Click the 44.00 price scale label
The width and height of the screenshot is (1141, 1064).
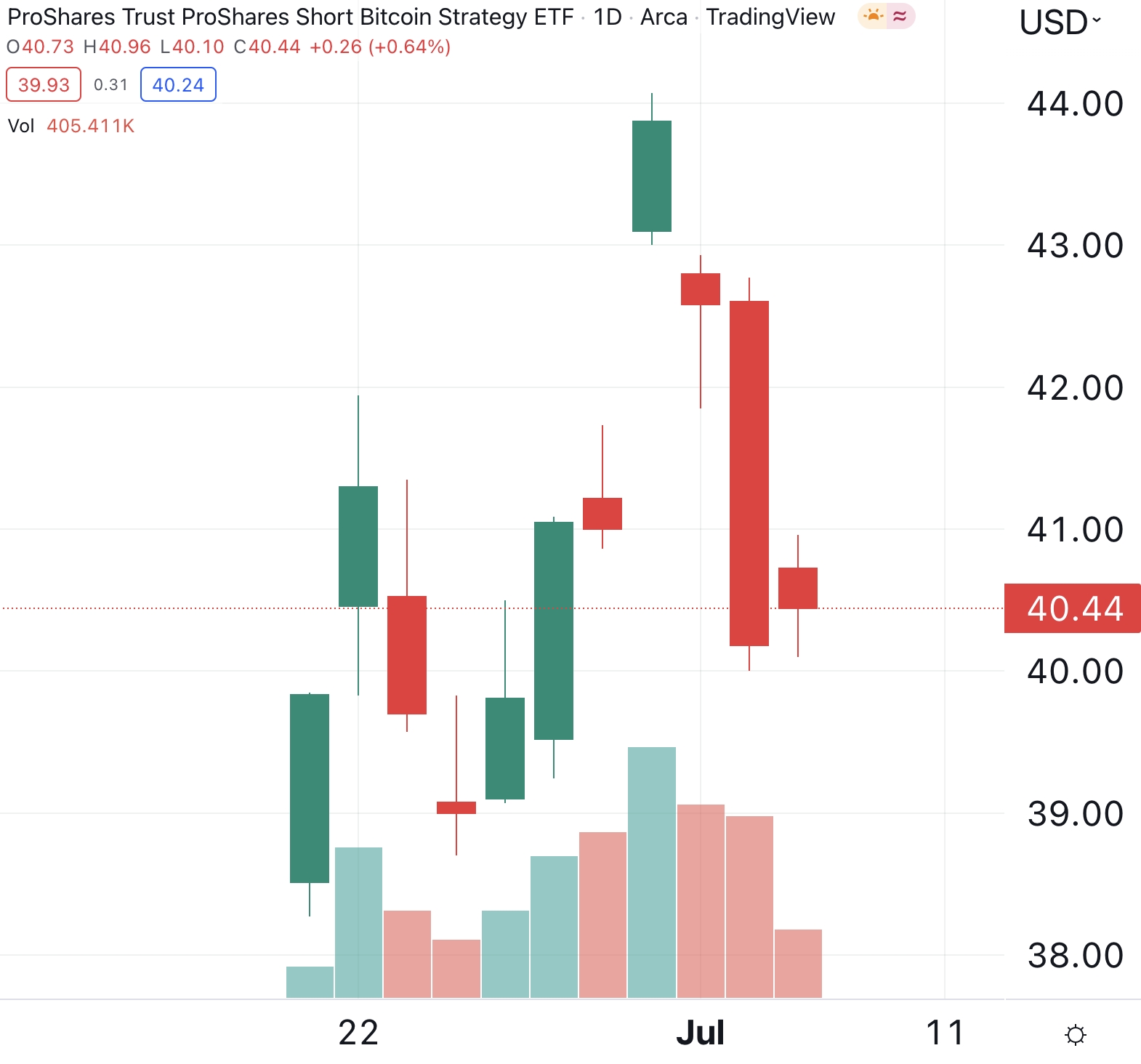coord(1075,104)
